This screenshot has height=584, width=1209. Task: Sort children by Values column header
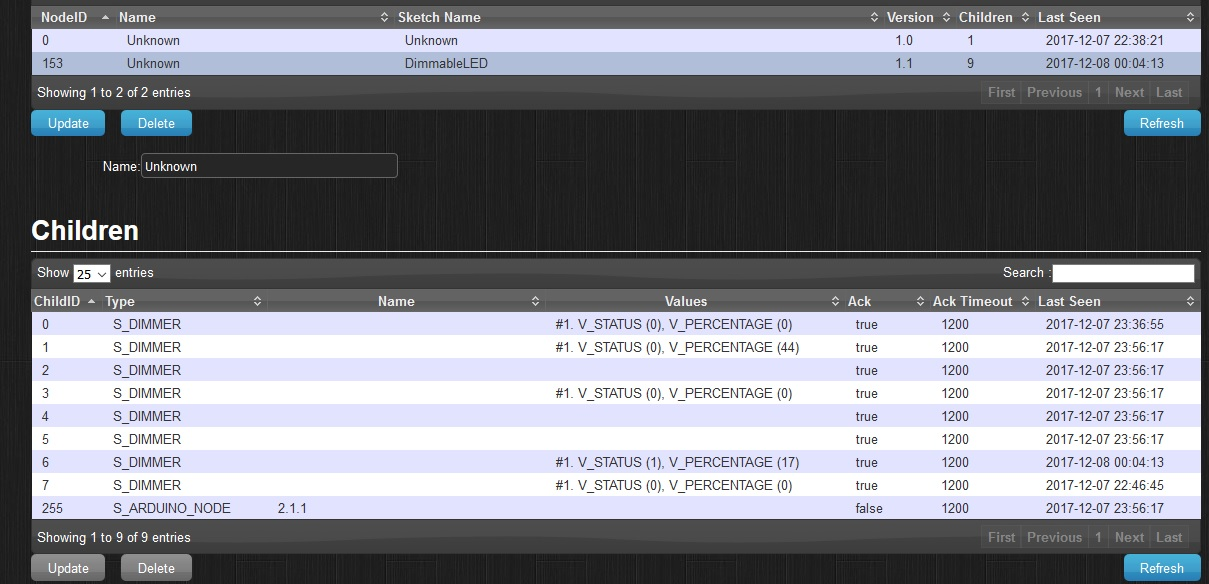685,301
